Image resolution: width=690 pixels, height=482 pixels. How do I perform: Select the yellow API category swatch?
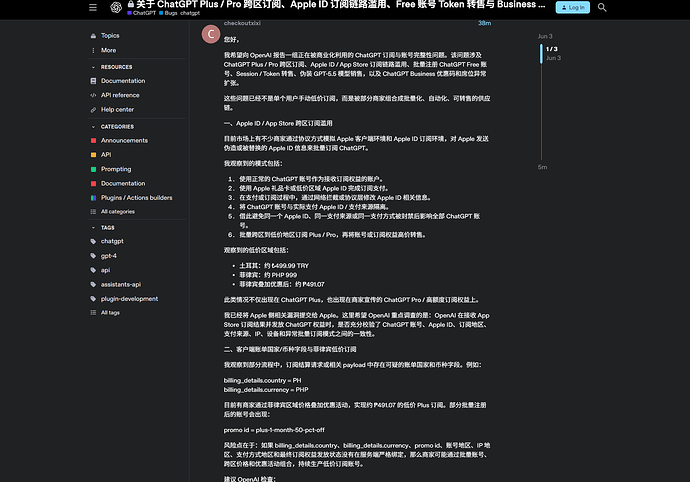pos(93,155)
